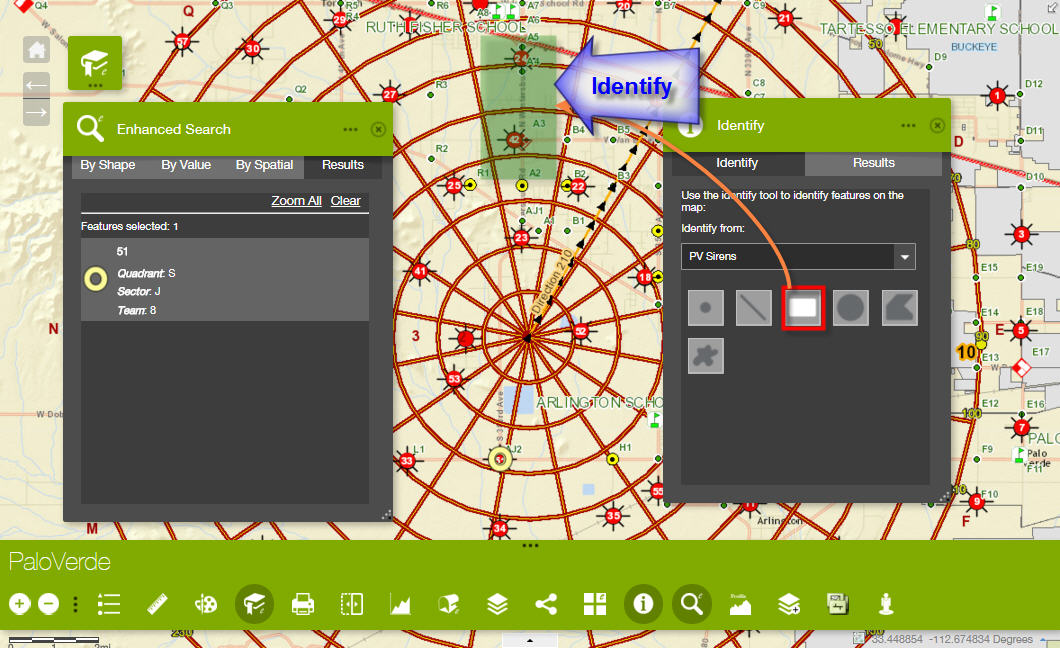Expand the three-dot handle above PaloVerde bar
This screenshot has height=648, width=1060.
(530, 545)
